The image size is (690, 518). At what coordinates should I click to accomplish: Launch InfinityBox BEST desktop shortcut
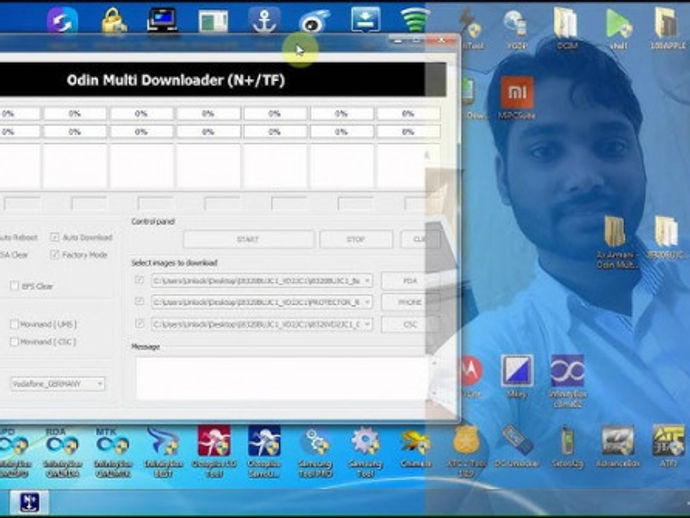163,452
